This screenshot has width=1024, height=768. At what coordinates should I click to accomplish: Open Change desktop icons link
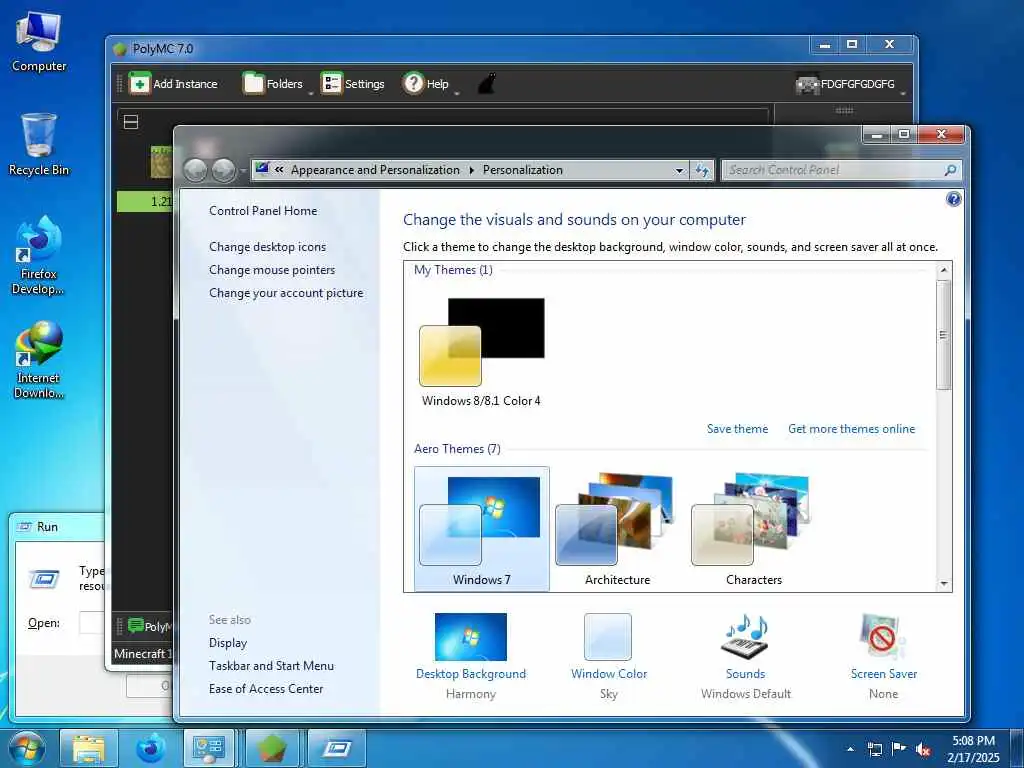(x=267, y=247)
